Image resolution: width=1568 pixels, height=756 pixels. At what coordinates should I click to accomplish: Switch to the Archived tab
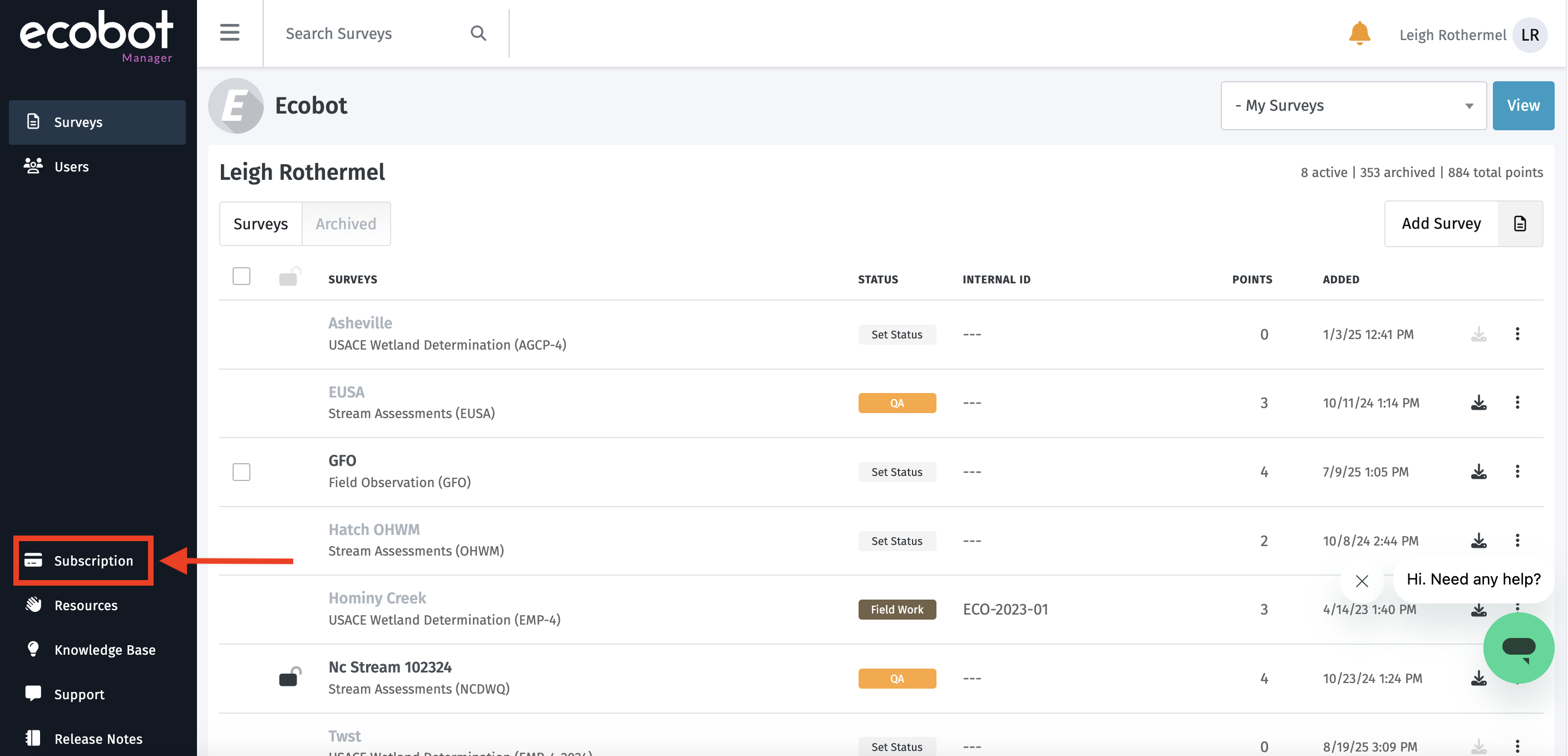coord(345,224)
